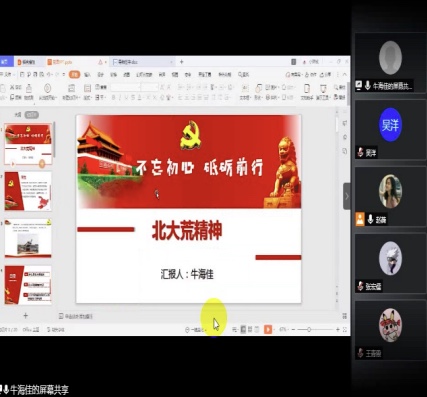Toggle Underline formatting
The height and width of the screenshot is (397, 427).
coord(126,97)
